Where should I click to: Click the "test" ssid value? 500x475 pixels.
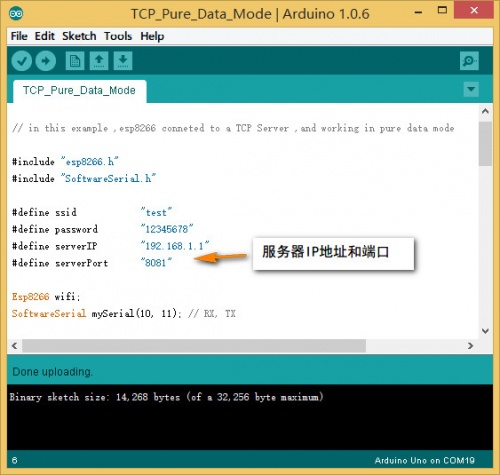156,212
